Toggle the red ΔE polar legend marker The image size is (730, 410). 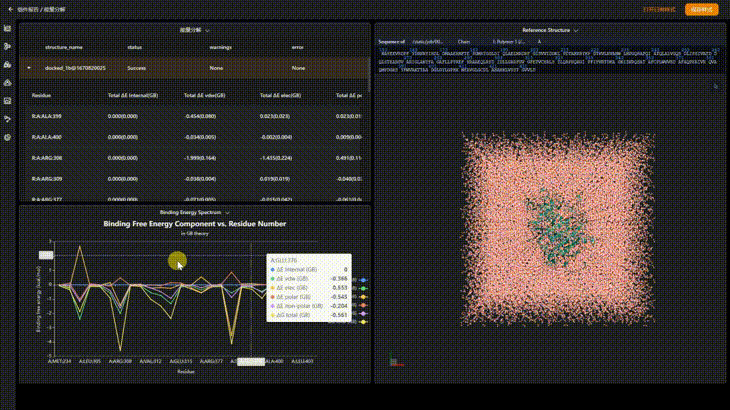click(x=364, y=305)
